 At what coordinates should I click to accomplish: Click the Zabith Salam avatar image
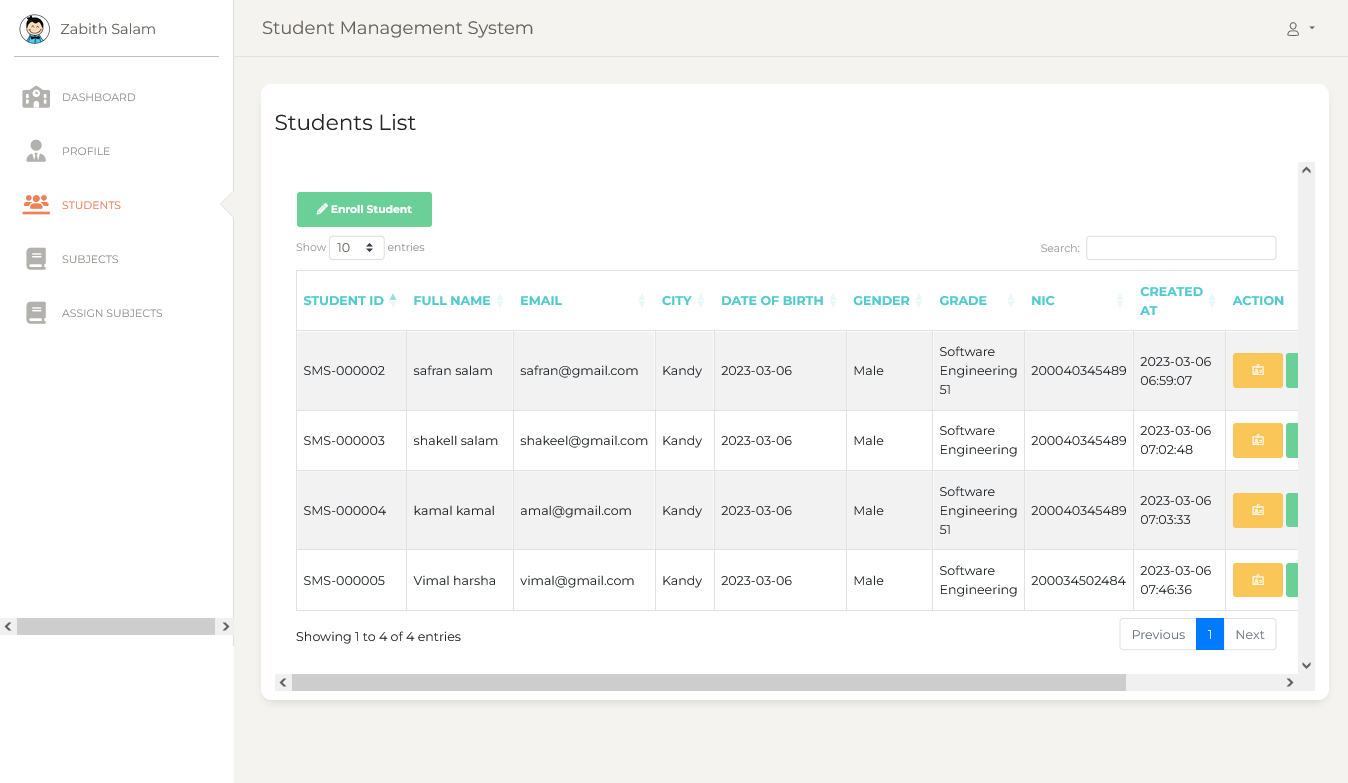pyautogui.click(x=35, y=29)
